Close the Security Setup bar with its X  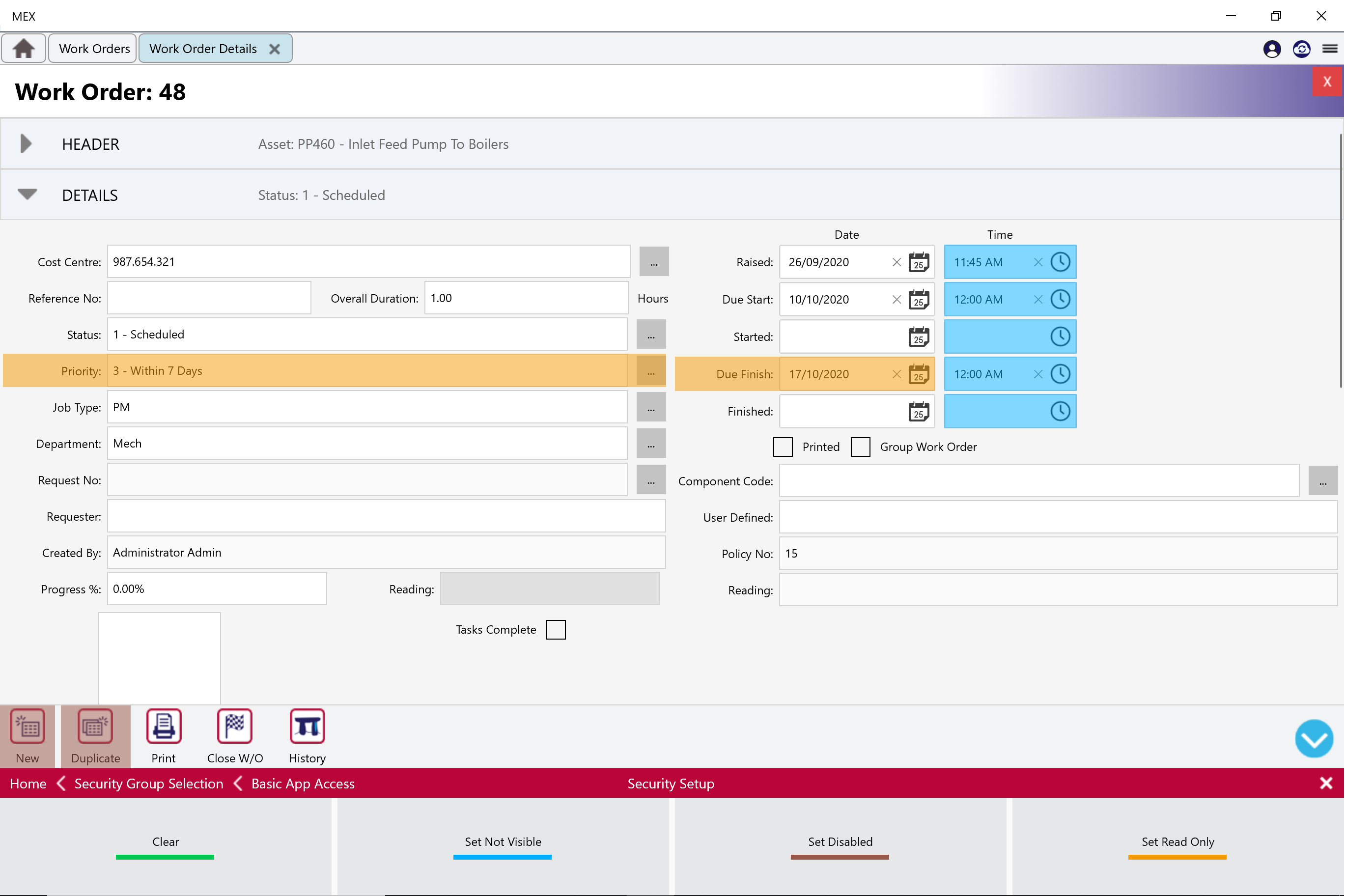click(1326, 784)
